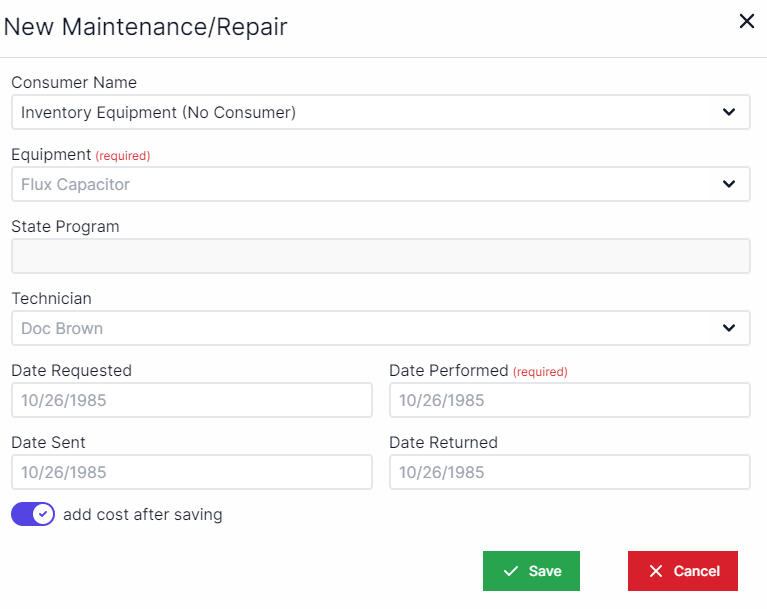Select the State Program field
This screenshot has width=767, height=609.
click(x=380, y=256)
